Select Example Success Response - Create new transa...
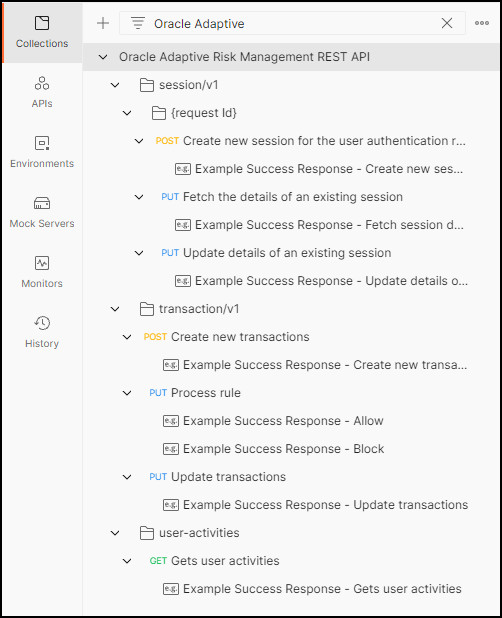 click(x=325, y=365)
